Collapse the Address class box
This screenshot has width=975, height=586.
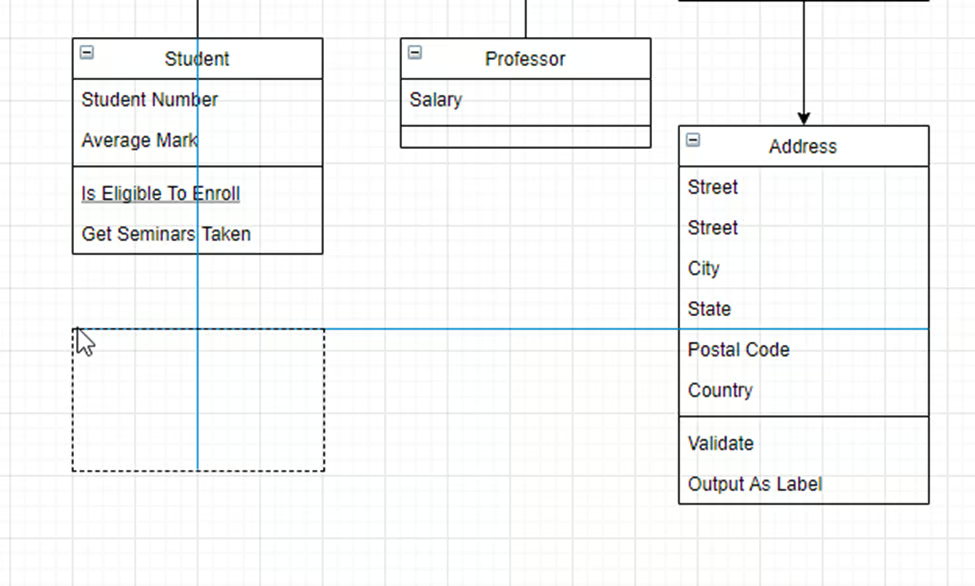(693, 140)
